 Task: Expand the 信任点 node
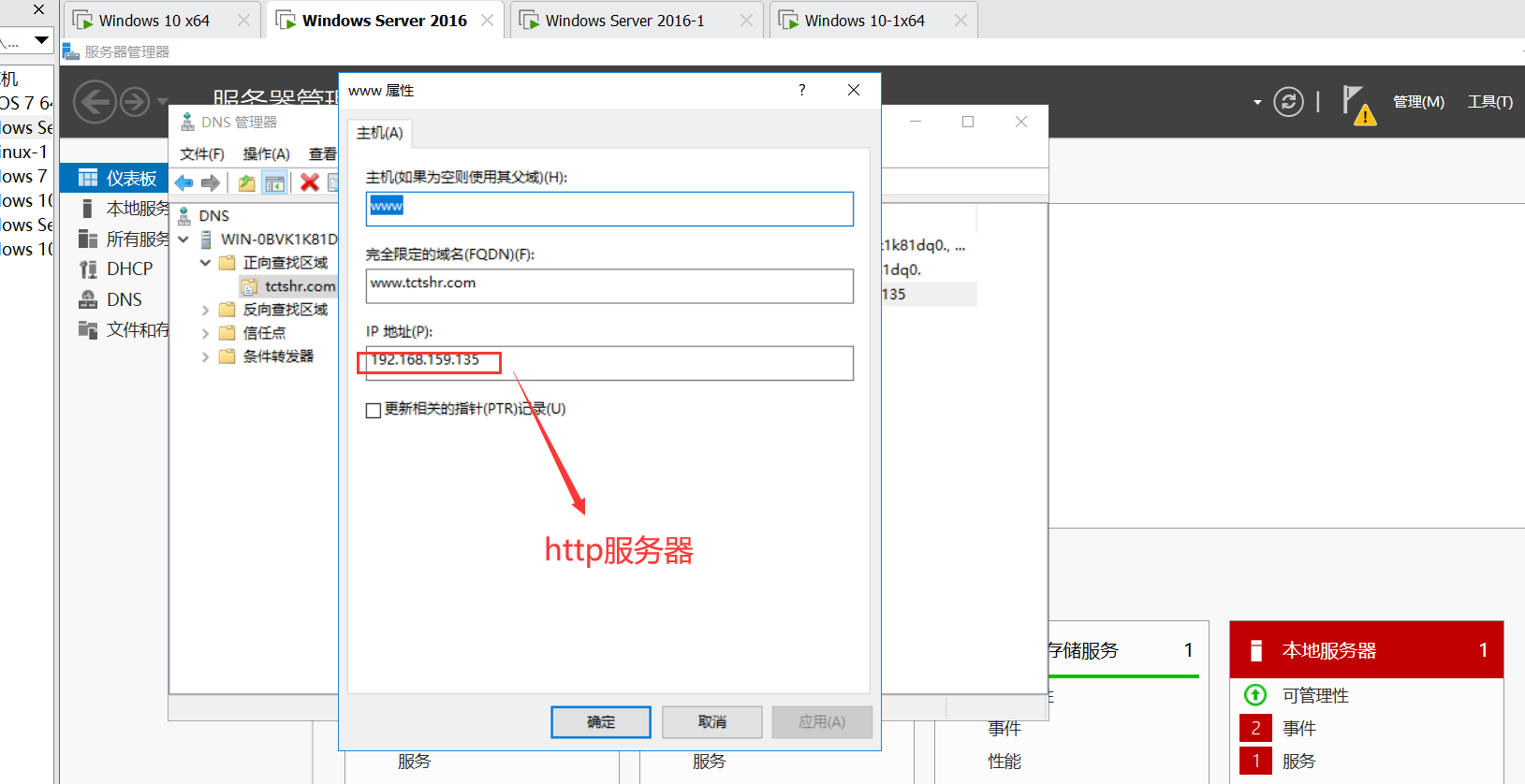pos(206,333)
